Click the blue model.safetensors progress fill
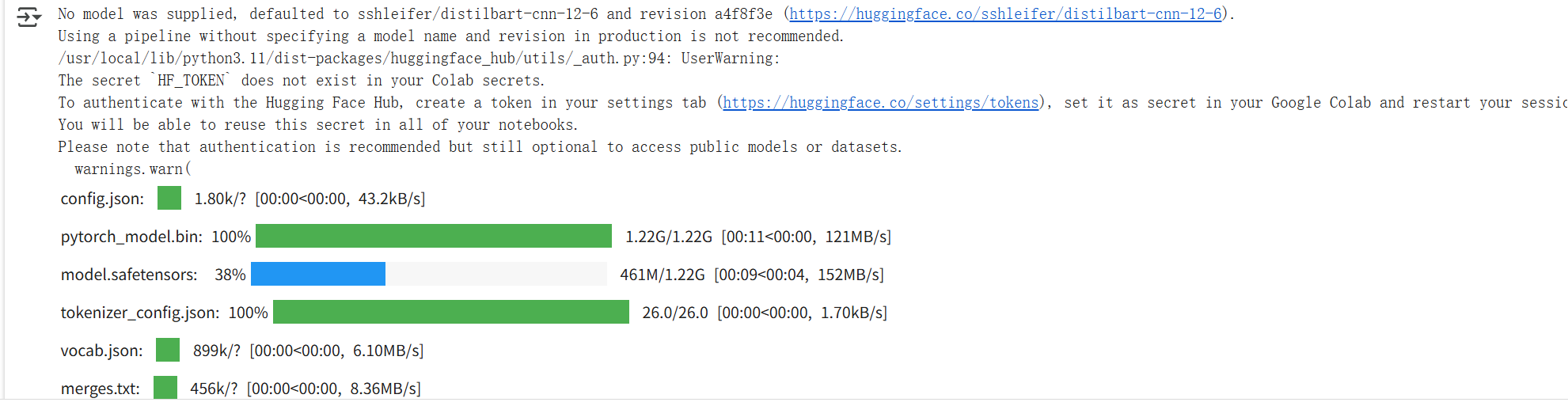Image resolution: width=1568 pixels, height=402 pixels. [318, 275]
